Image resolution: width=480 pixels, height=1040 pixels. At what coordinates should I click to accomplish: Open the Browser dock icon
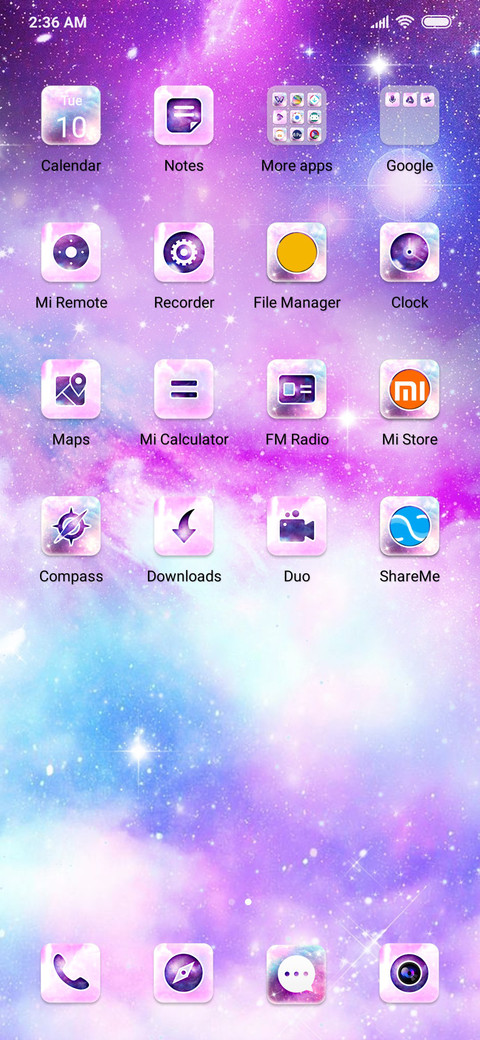[184, 973]
